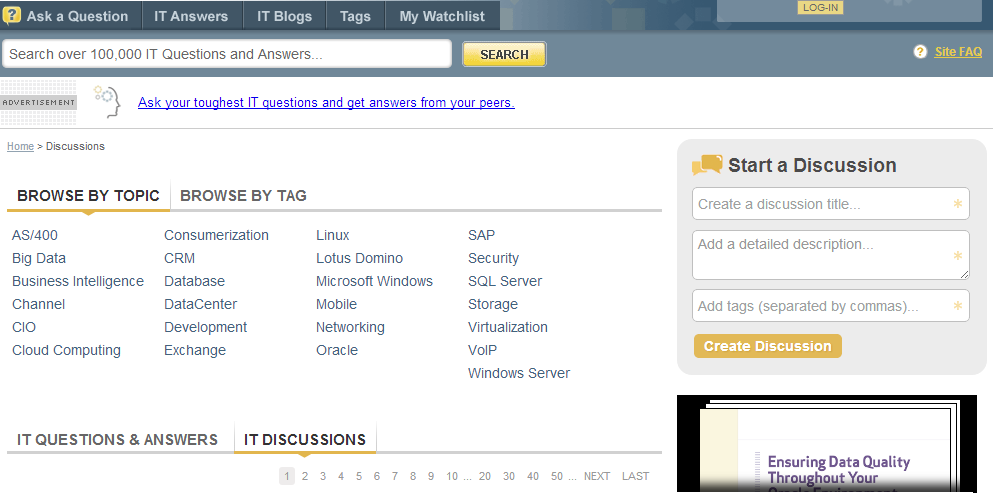Select the Windows Server topic
The height and width of the screenshot is (493, 993).
pos(519,373)
